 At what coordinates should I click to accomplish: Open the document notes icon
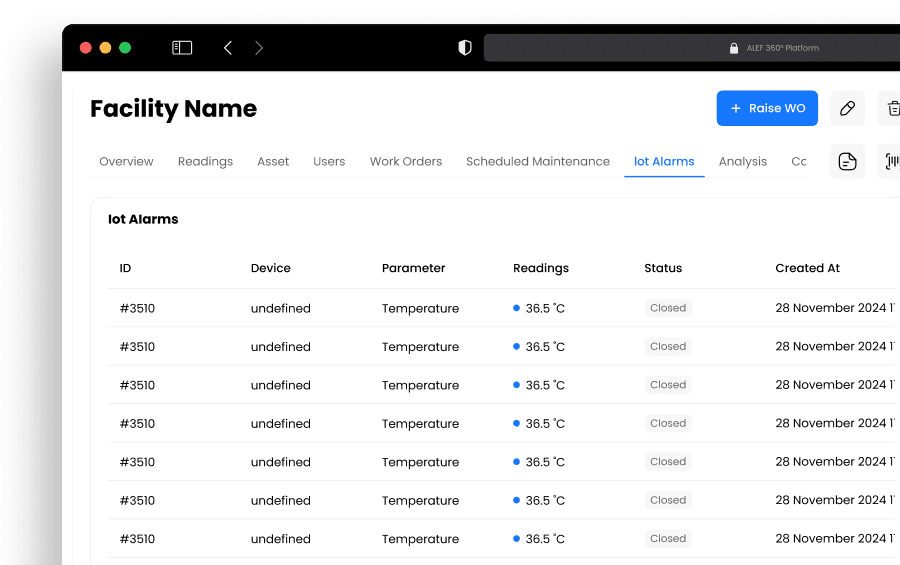(x=847, y=161)
